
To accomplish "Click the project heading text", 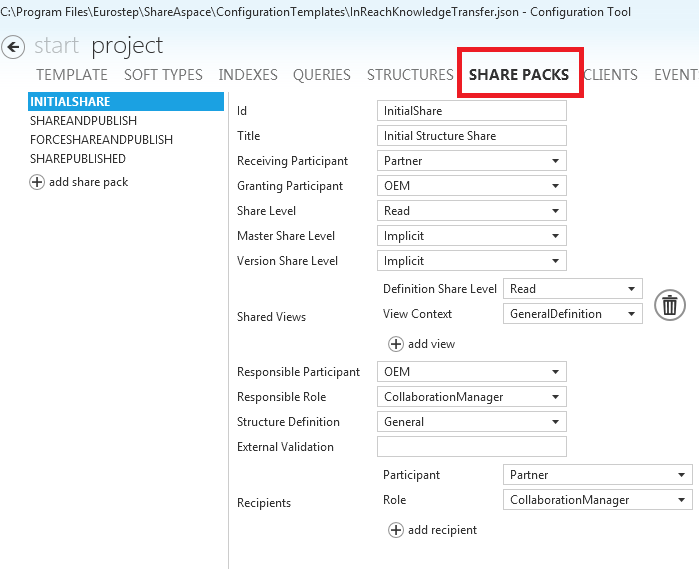I will [127, 46].
